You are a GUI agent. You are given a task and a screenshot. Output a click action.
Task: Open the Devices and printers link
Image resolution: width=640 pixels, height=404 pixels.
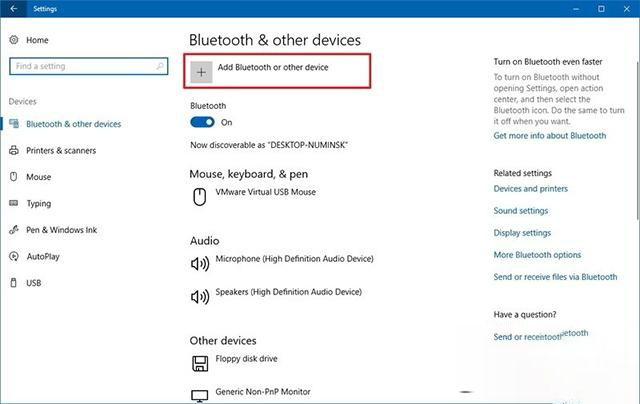(x=530, y=188)
